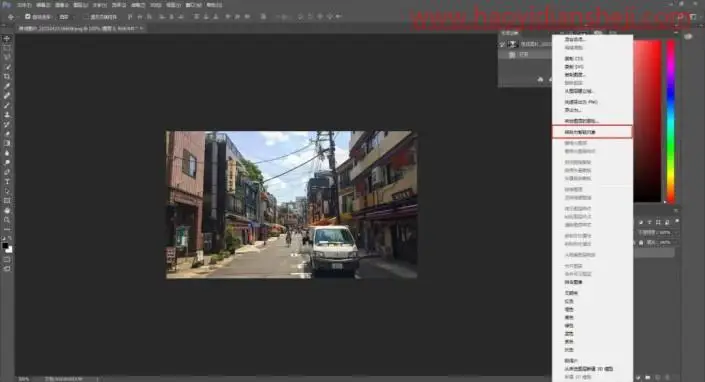Open the Auto-Select layer/group dropdown
The height and width of the screenshot is (382, 705).
coord(64,17)
